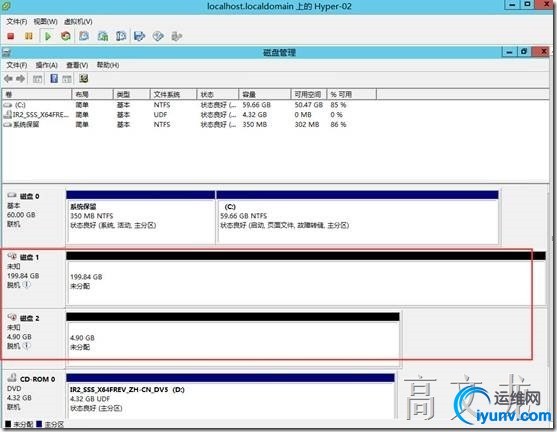Click the USB device connect icon
The width and height of the screenshot is (557, 432).
pyautogui.click(x=177, y=36)
